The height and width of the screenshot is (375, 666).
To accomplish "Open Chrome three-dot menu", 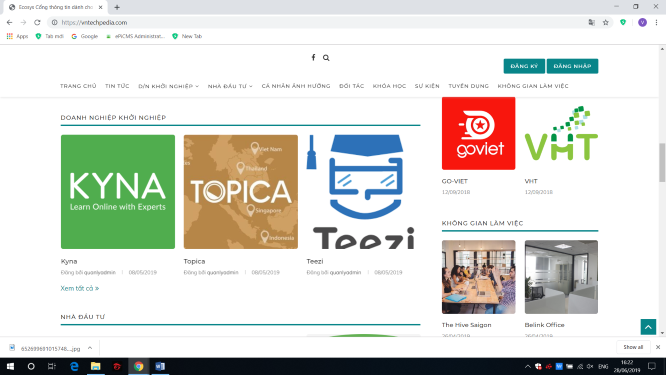I will click(657, 23).
